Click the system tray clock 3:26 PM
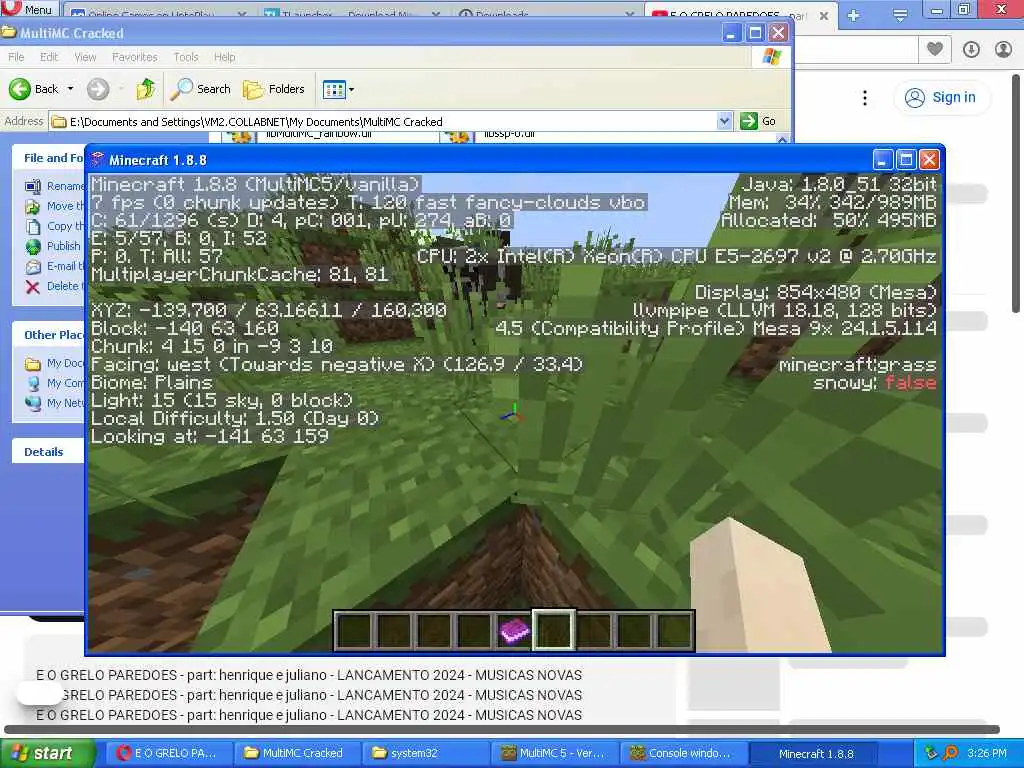This screenshot has width=1024, height=768. tap(987, 753)
